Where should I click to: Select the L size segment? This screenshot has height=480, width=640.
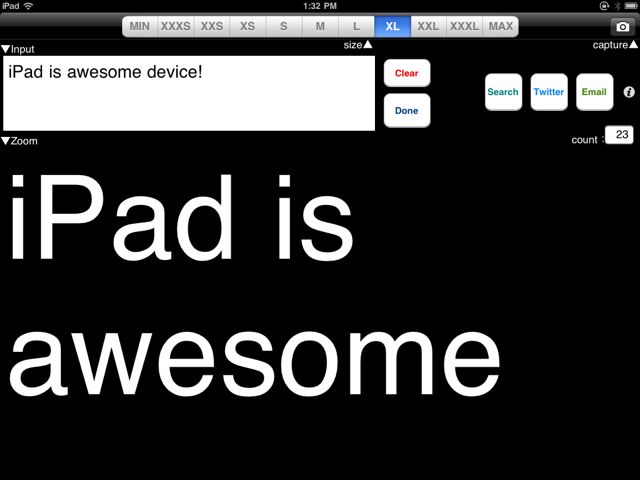click(356, 27)
